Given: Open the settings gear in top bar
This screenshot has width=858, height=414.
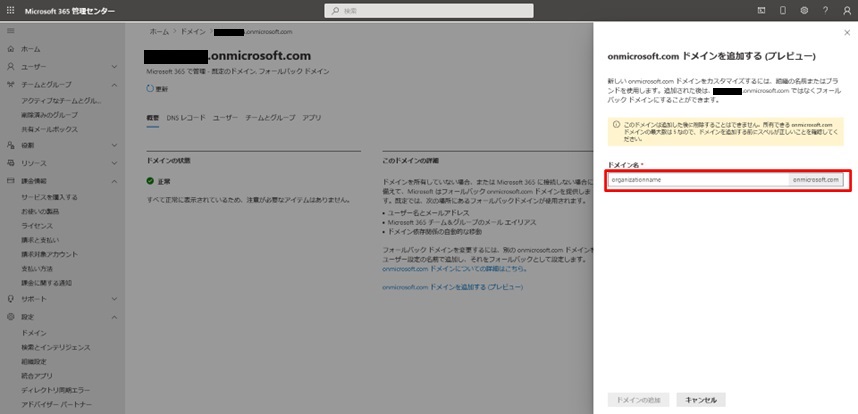Looking at the screenshot, I should tap(804, 10).
